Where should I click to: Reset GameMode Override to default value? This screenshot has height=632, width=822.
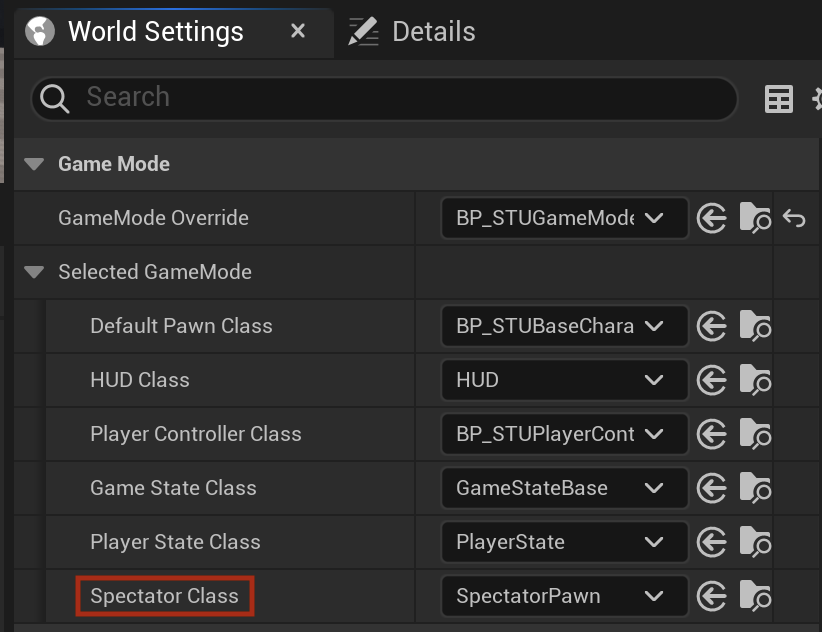pyautogui.click(x=794, y=218)
